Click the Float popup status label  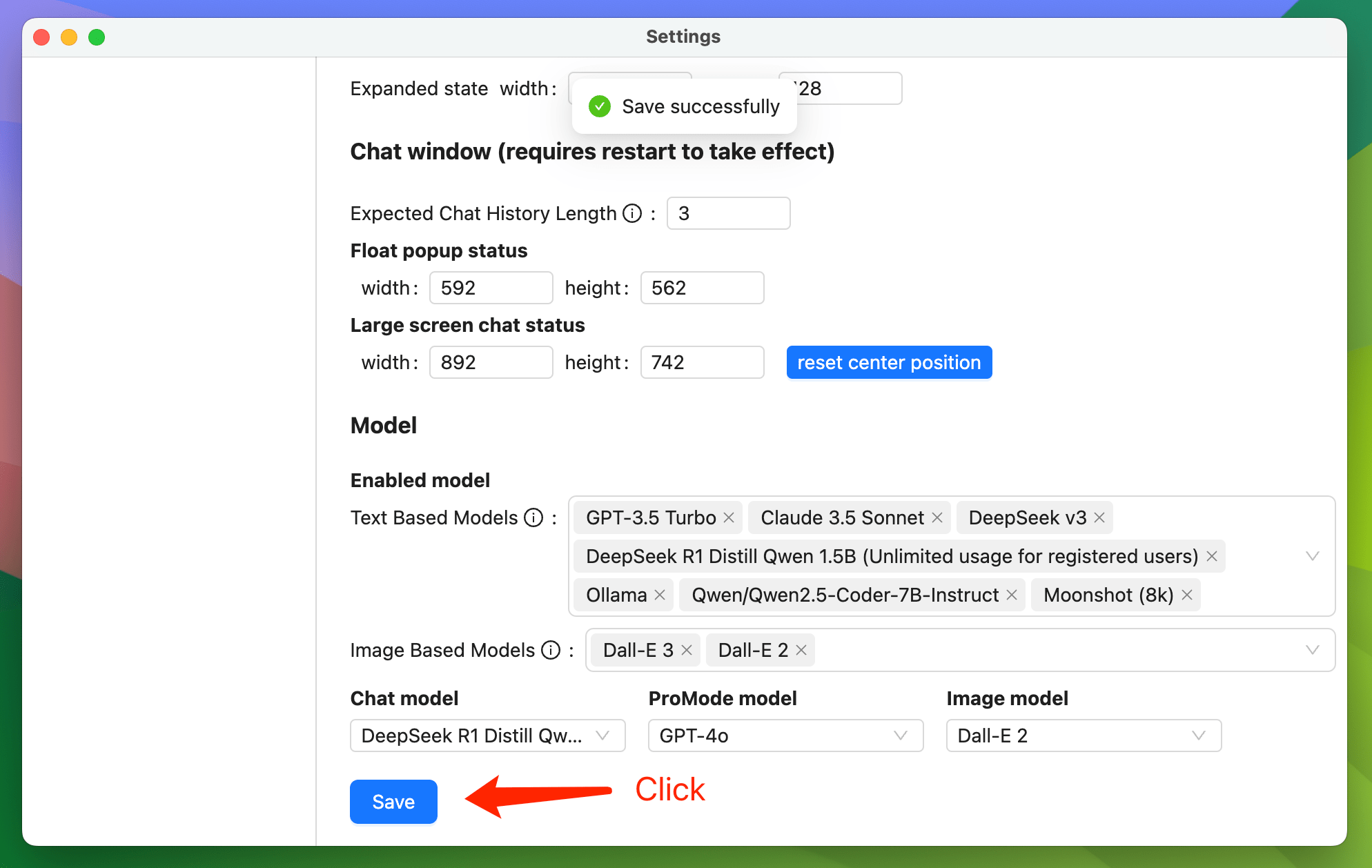coord(439,250)
